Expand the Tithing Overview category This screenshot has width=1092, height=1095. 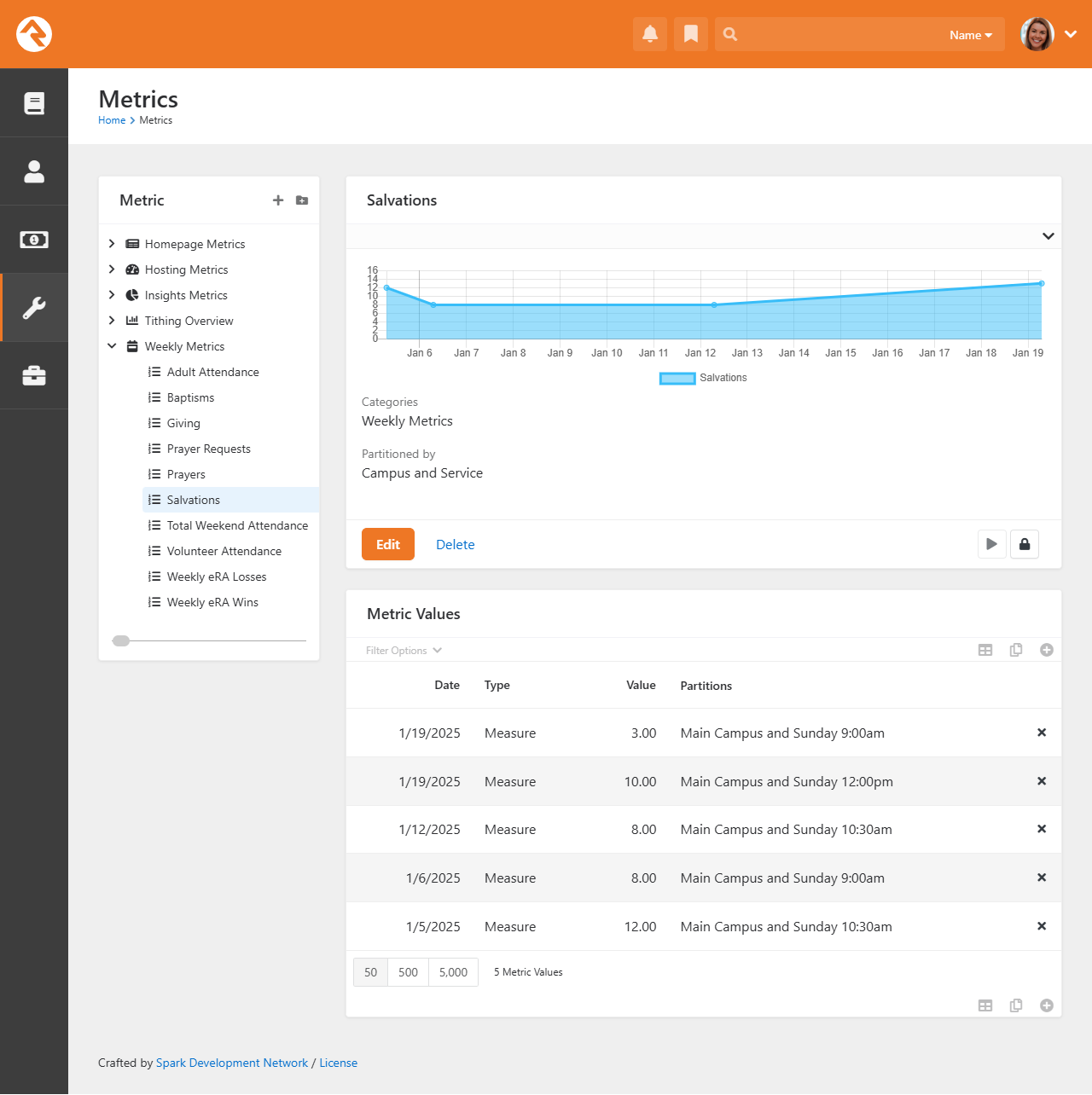(x=112, y=321)
